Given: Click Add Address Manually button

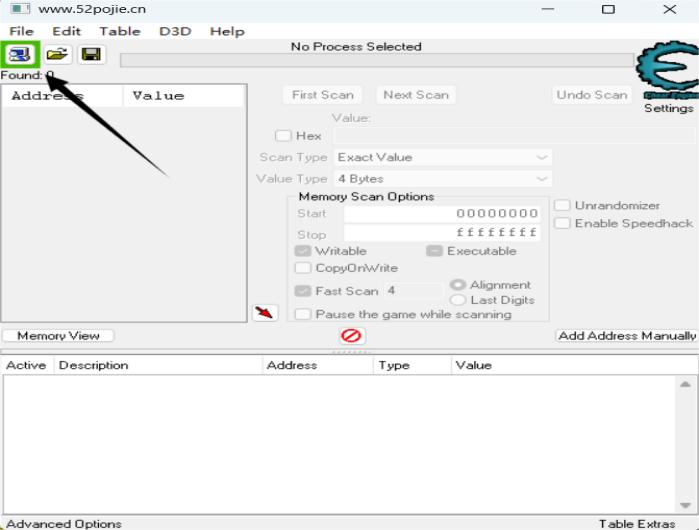Looking at the screenshot, I should click(x=626, y=336).
